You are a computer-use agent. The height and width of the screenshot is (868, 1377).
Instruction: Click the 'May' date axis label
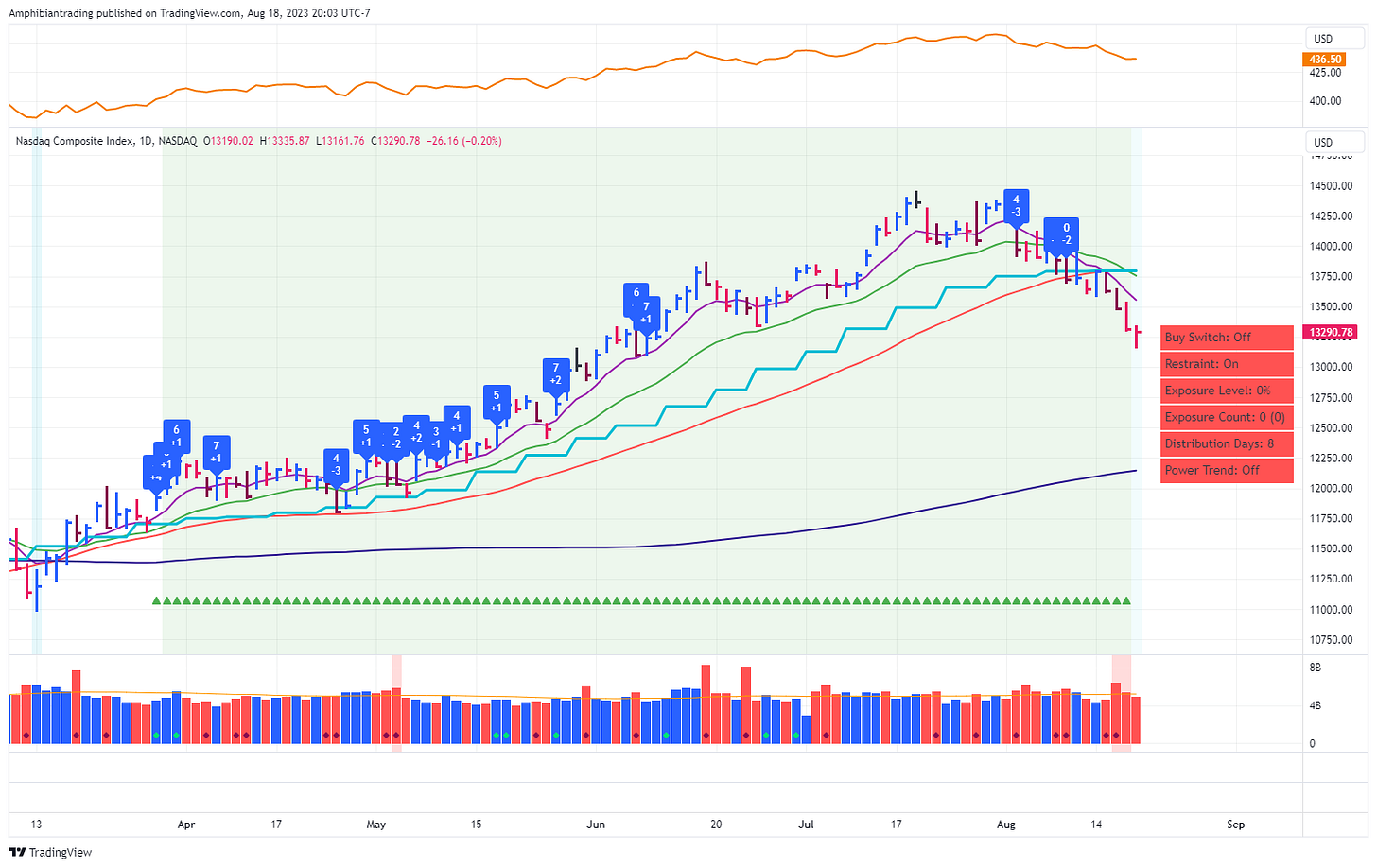pyautogui.click(x=376, y=825)
